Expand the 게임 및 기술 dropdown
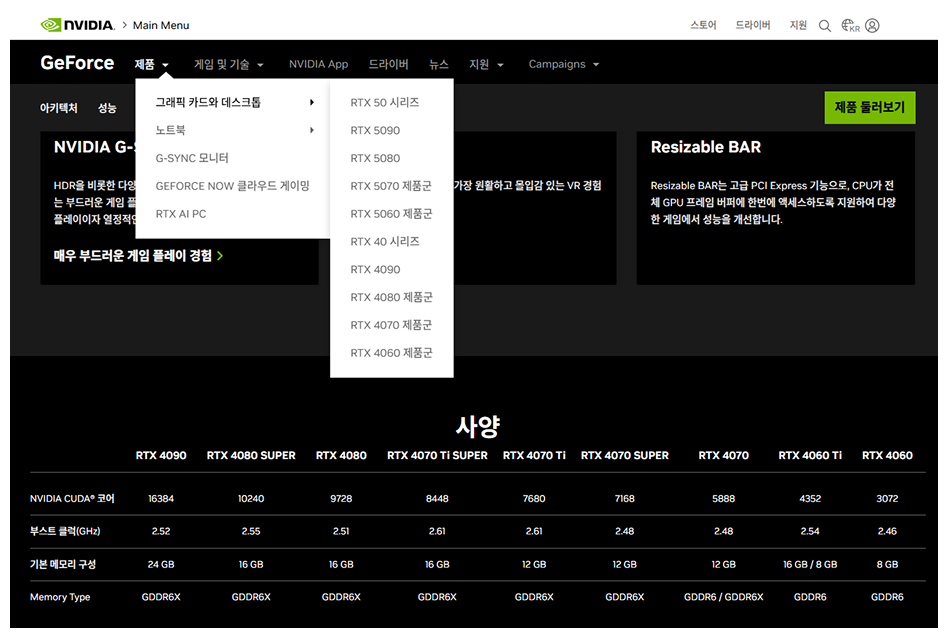948x638 pixels. [229, 64]
